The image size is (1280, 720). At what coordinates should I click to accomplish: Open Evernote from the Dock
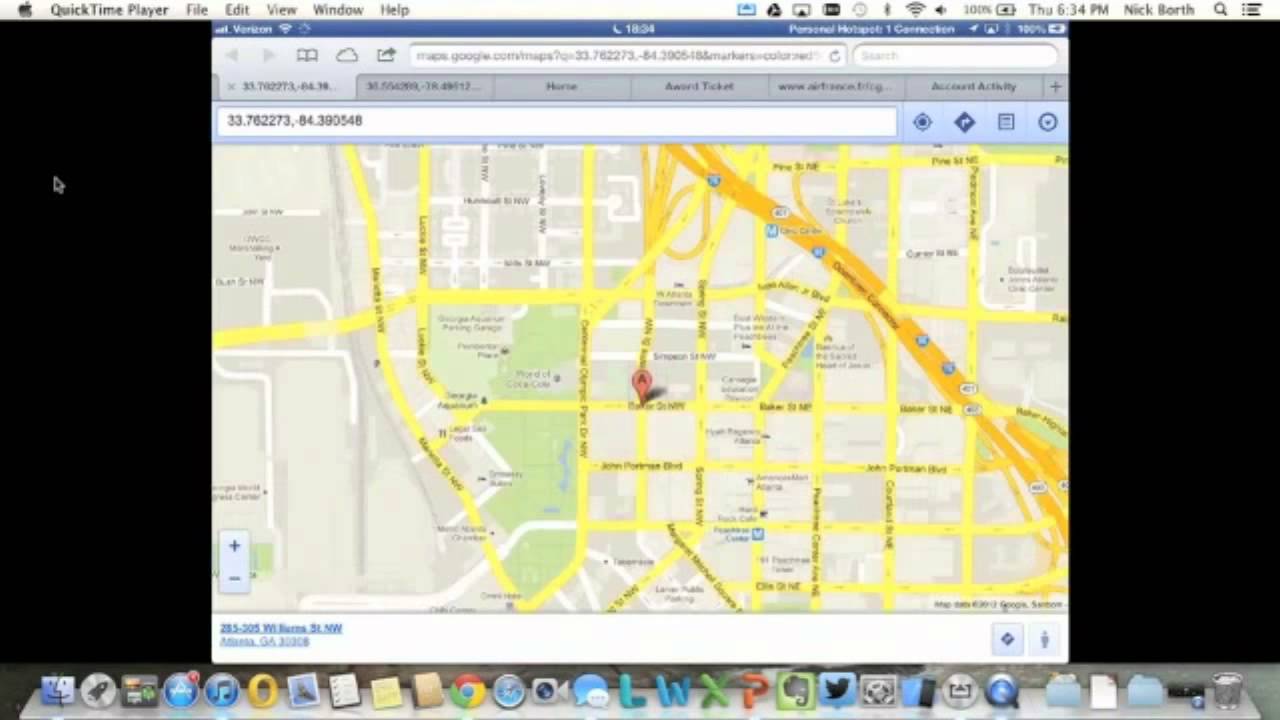(796, 691)
